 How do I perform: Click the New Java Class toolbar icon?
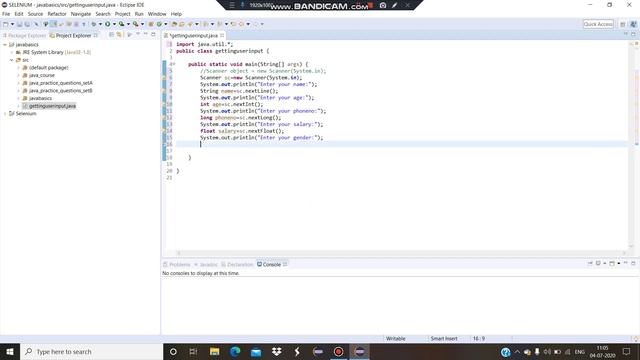159,24
